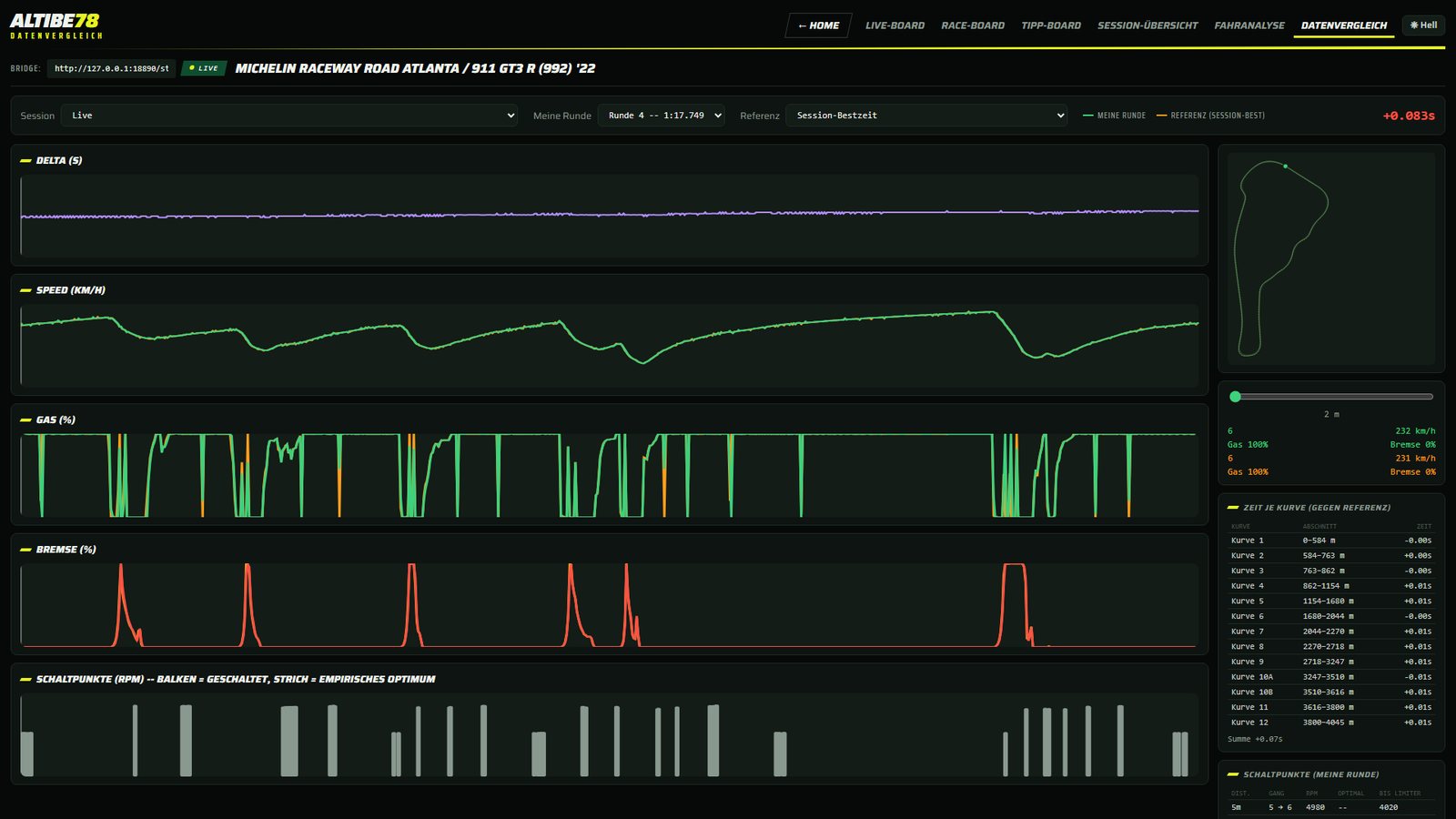Select the Kurve 9 row
Viewport: 1456px width, 819px height.
(1331, 662)
